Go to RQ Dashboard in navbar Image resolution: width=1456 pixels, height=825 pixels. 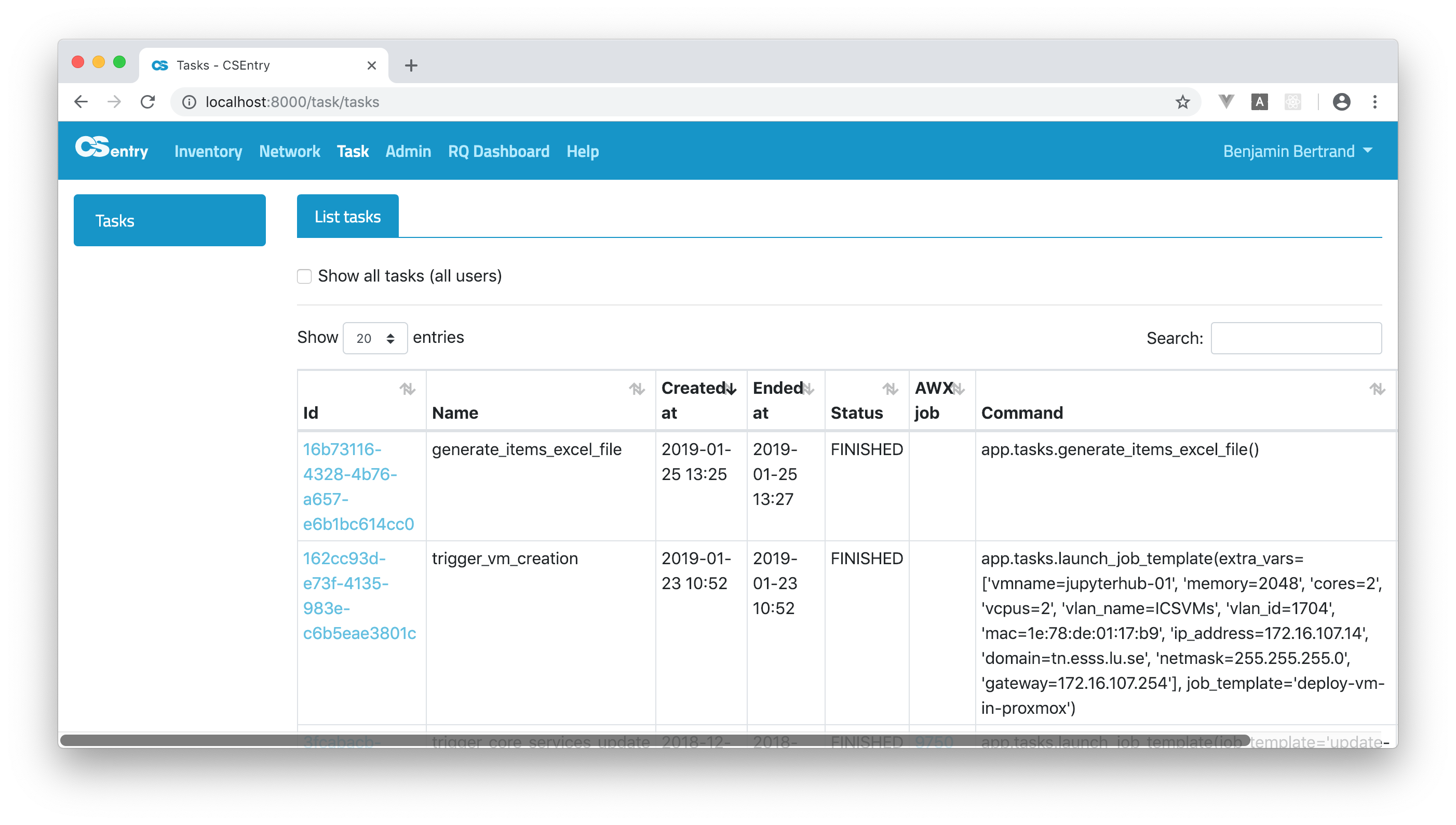click(498, 151)
